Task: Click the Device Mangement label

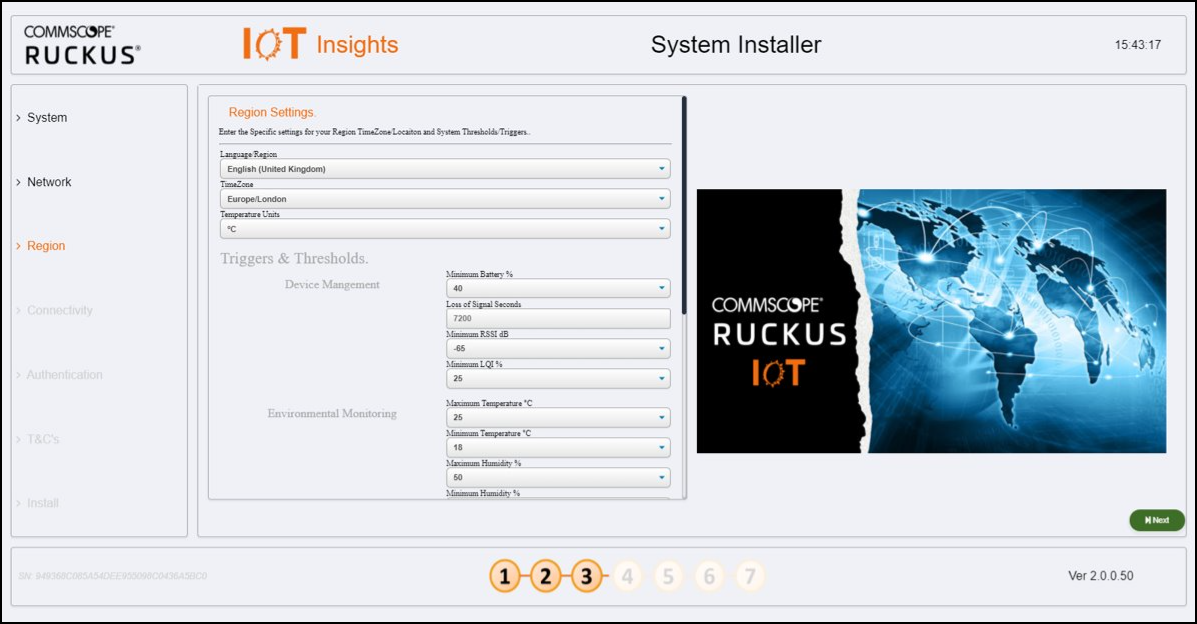Action: [332, 284]
